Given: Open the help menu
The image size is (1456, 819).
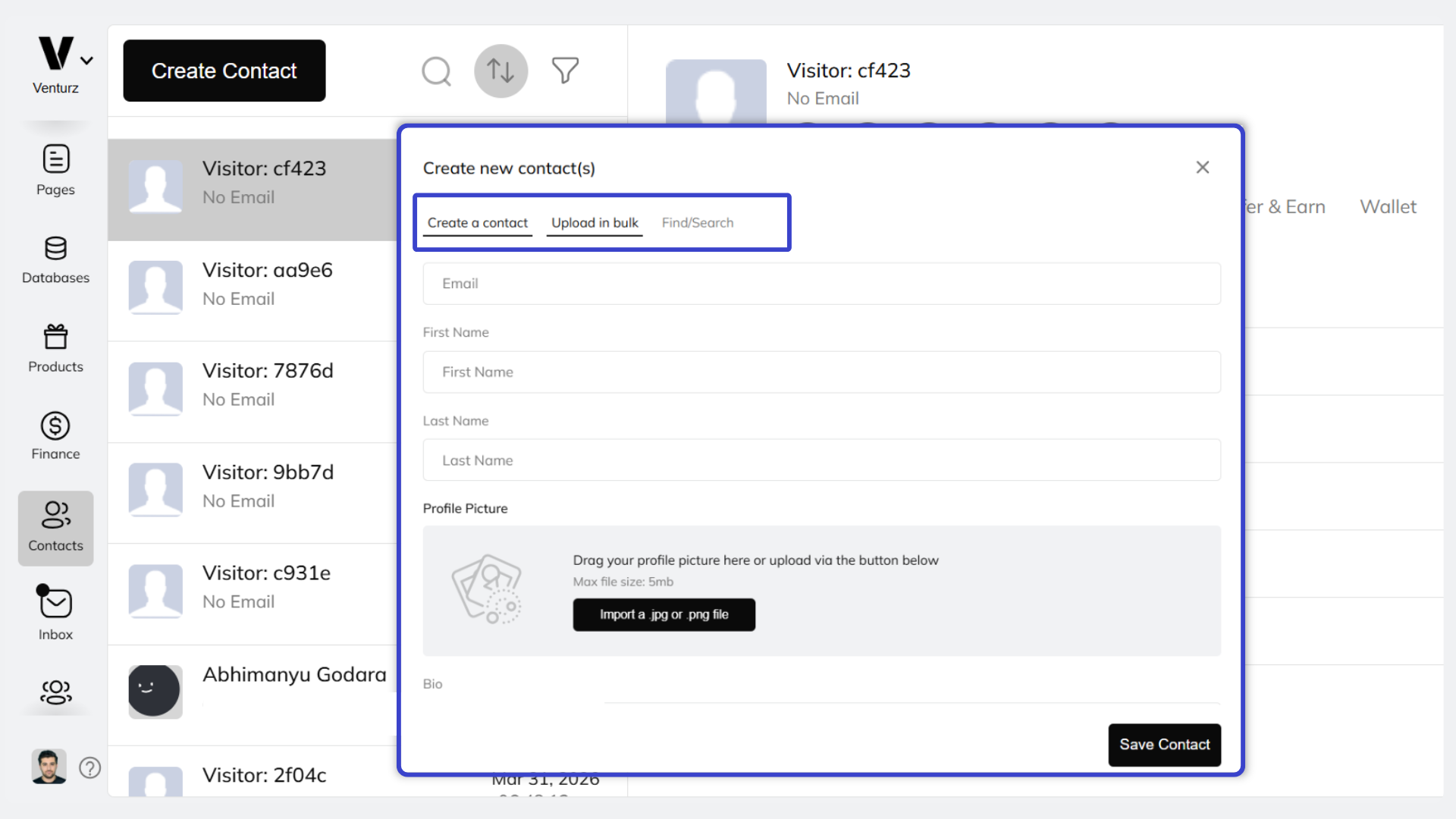Looking at the screenshot, I should point(89,767).
